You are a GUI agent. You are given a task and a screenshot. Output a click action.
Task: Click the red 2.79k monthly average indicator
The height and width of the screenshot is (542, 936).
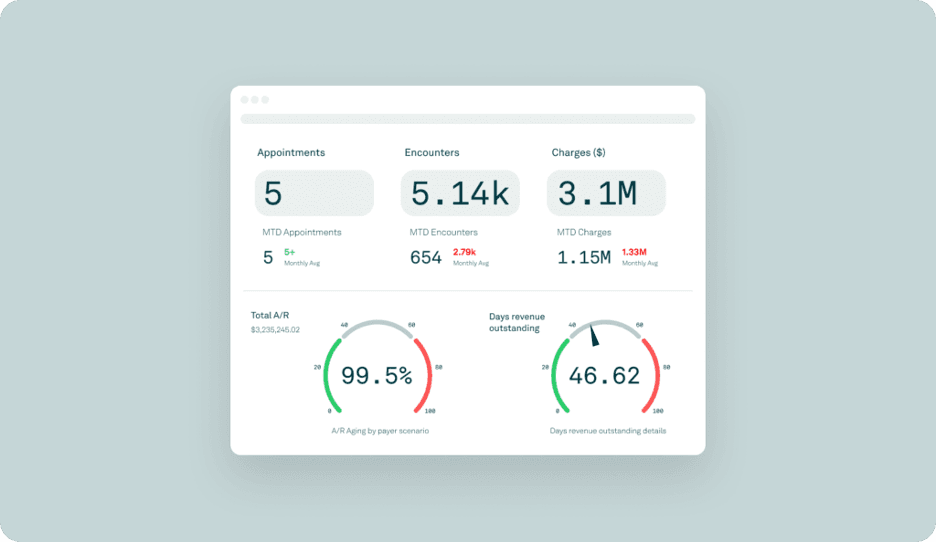[464, 252]
